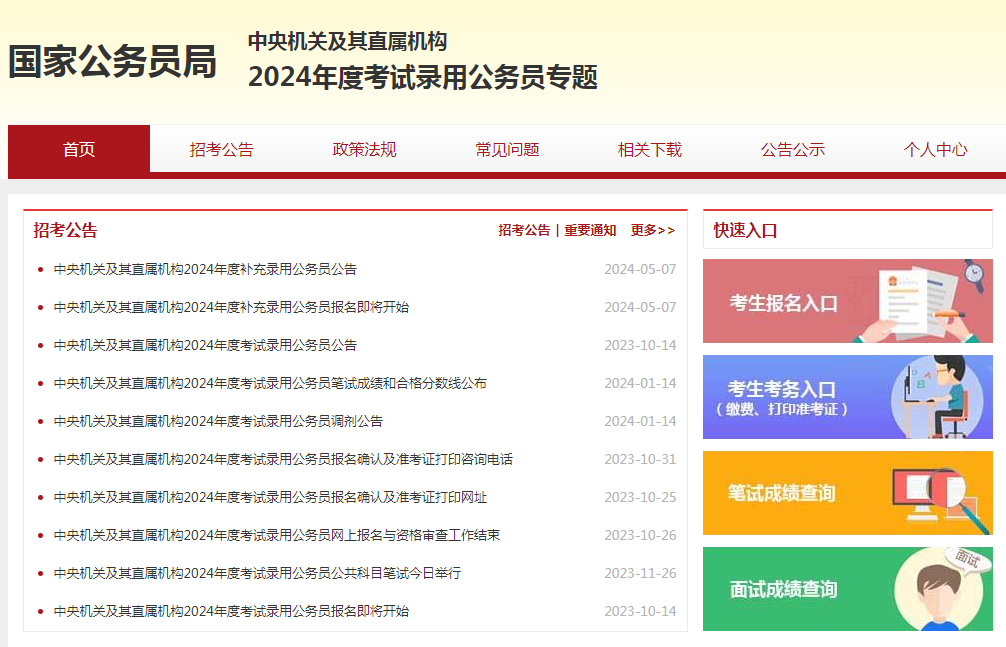Click the 国家公务员局 site title
Screen dimensions: 1006x647
[112, 62]
